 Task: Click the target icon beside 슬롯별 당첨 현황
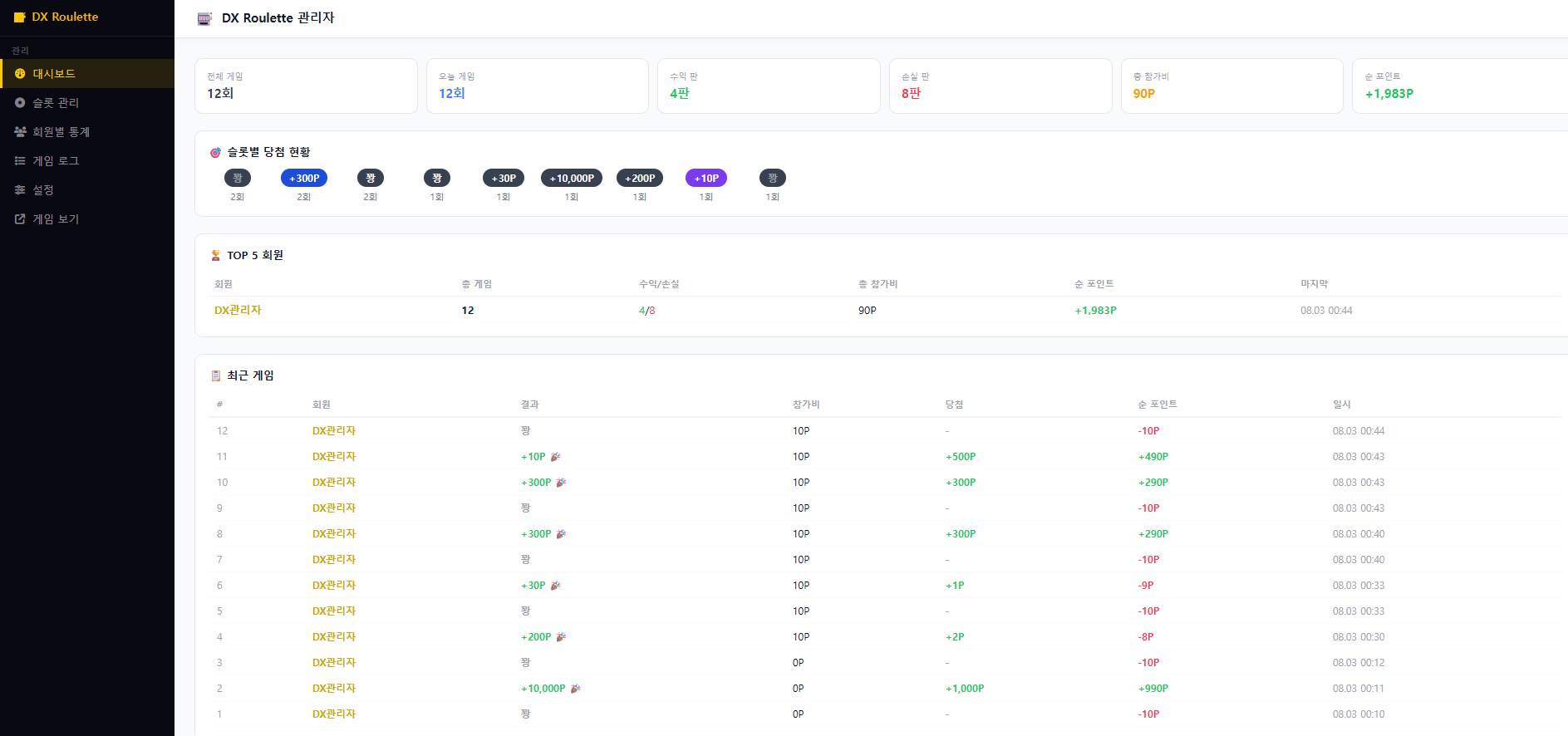pos(216,153)
